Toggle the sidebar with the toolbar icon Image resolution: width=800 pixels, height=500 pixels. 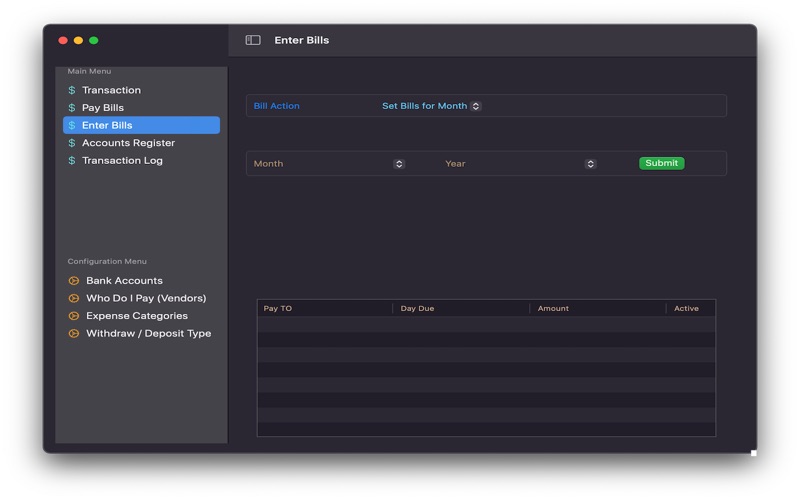pos(253,40)
